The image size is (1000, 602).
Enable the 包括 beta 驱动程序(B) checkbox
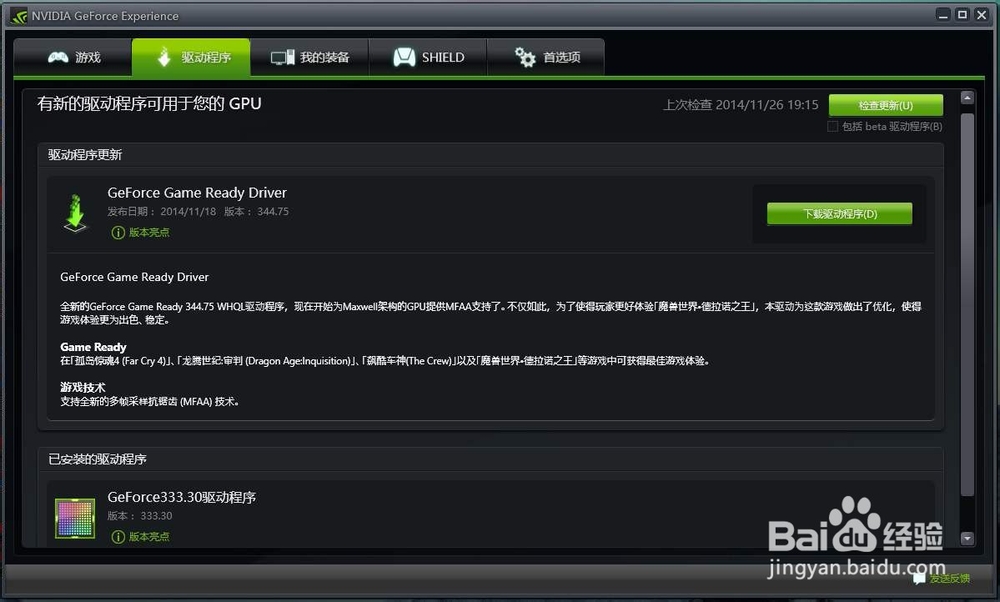[x=832, y=126]
